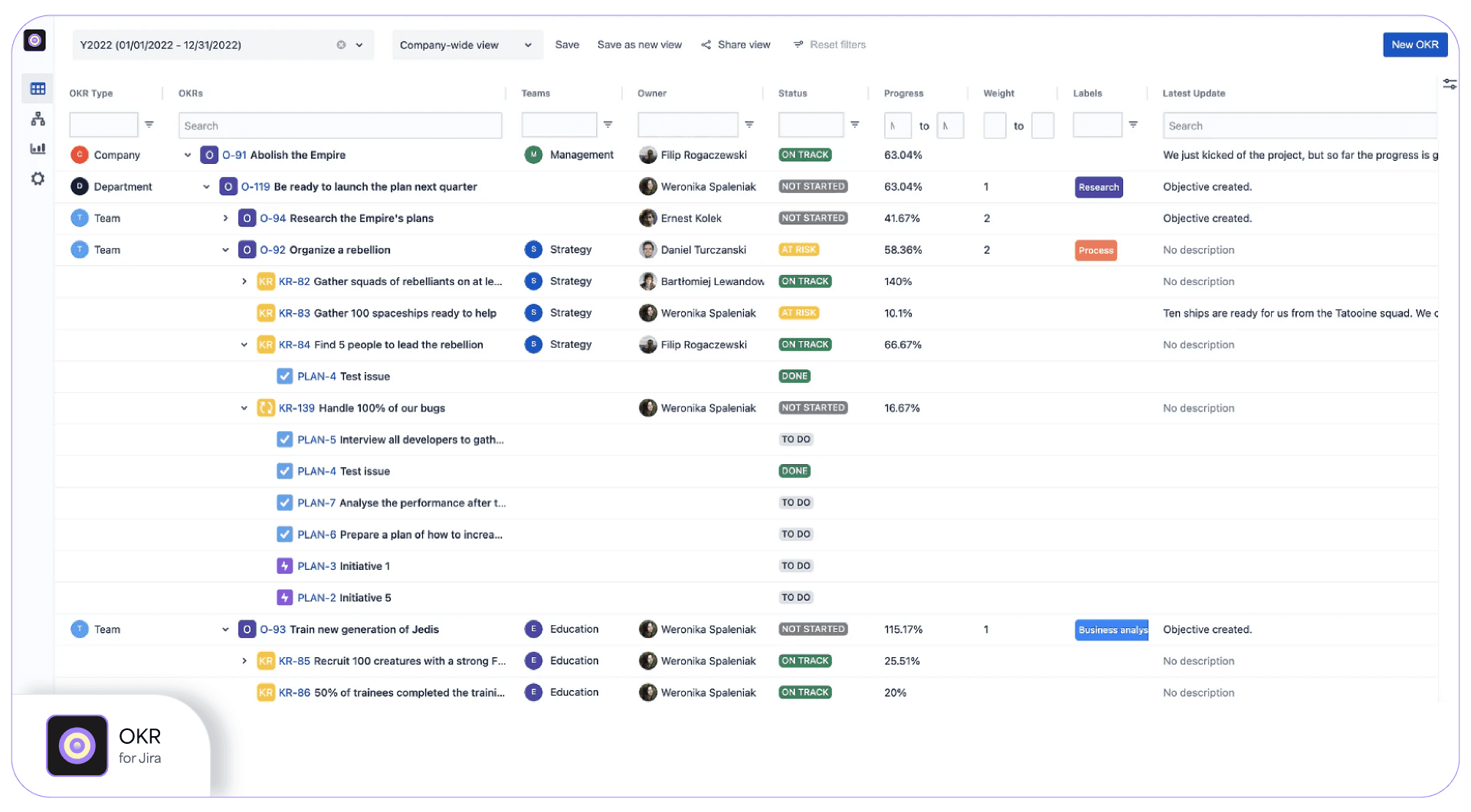Click the Progress minimum value field

pos(897,126)
